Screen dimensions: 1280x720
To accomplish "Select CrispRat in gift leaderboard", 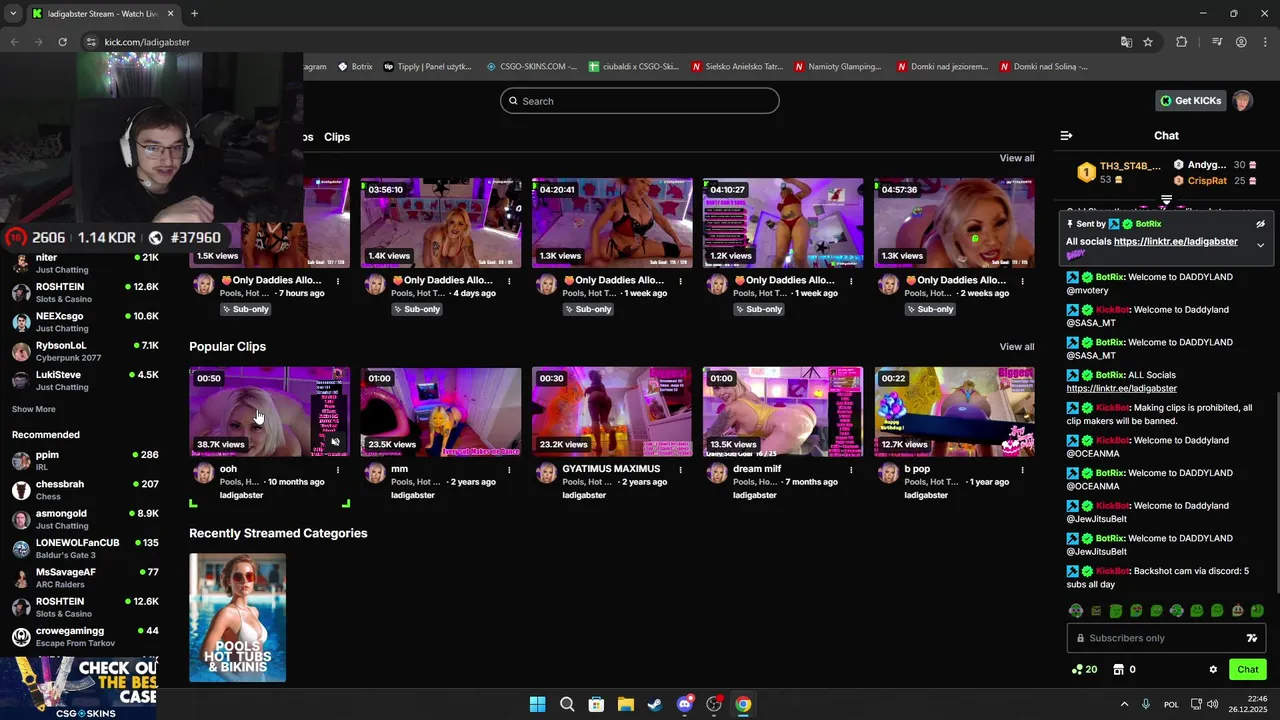I will 1207,181.
